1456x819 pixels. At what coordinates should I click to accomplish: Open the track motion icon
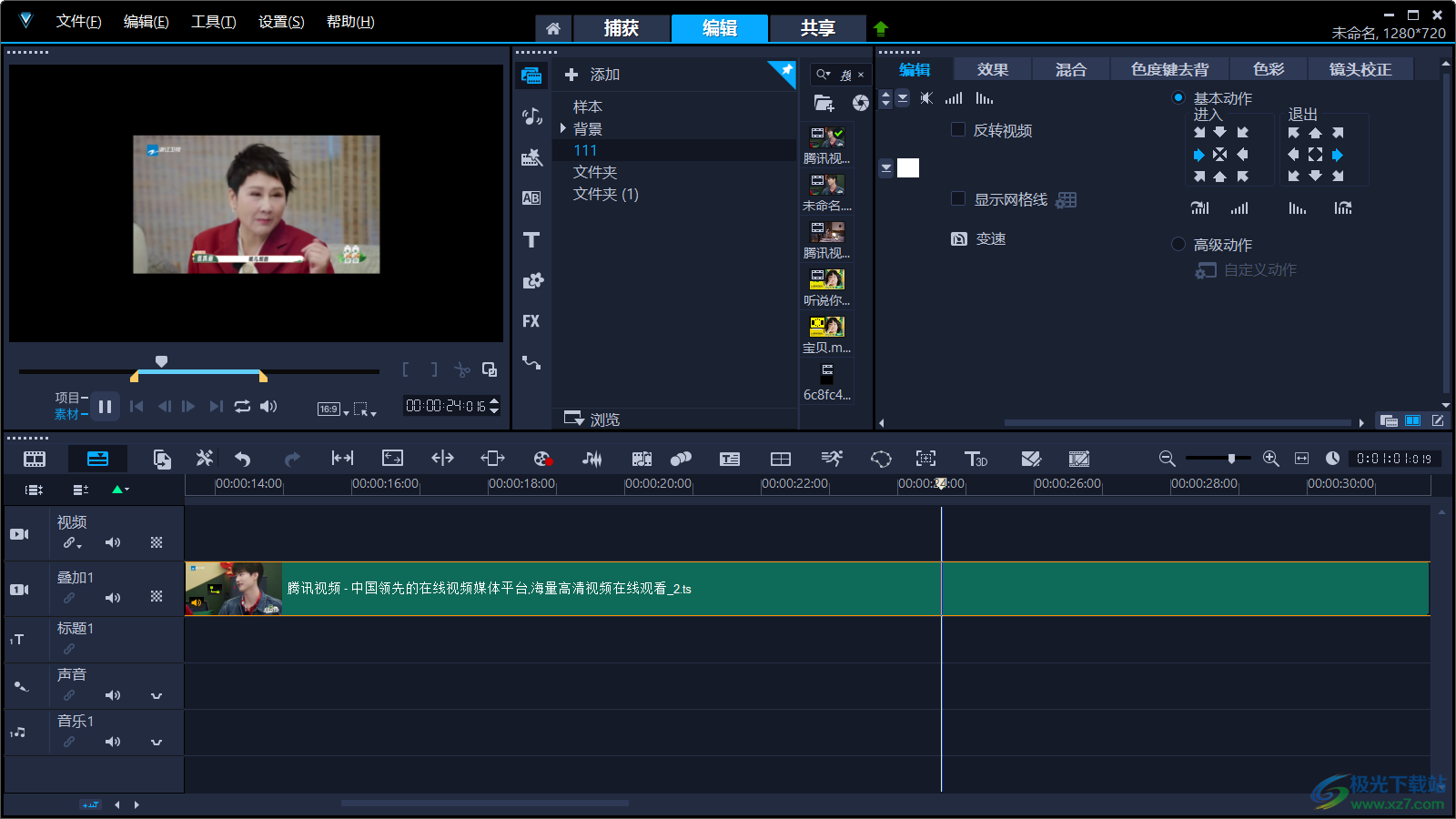[x=681, y=459]
